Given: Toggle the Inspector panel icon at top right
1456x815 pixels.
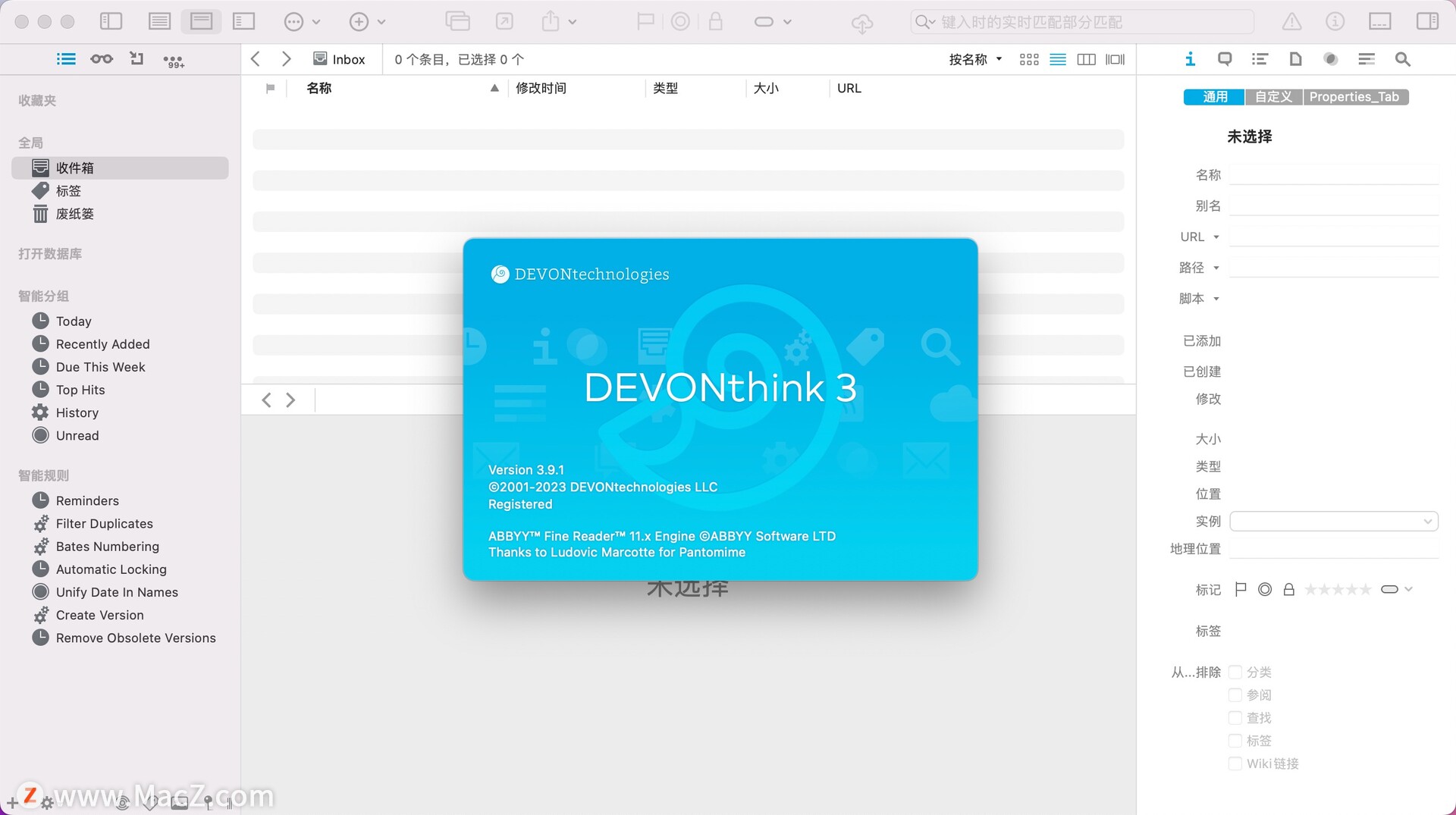Looking at the screenshot, I should (1428, 21).
